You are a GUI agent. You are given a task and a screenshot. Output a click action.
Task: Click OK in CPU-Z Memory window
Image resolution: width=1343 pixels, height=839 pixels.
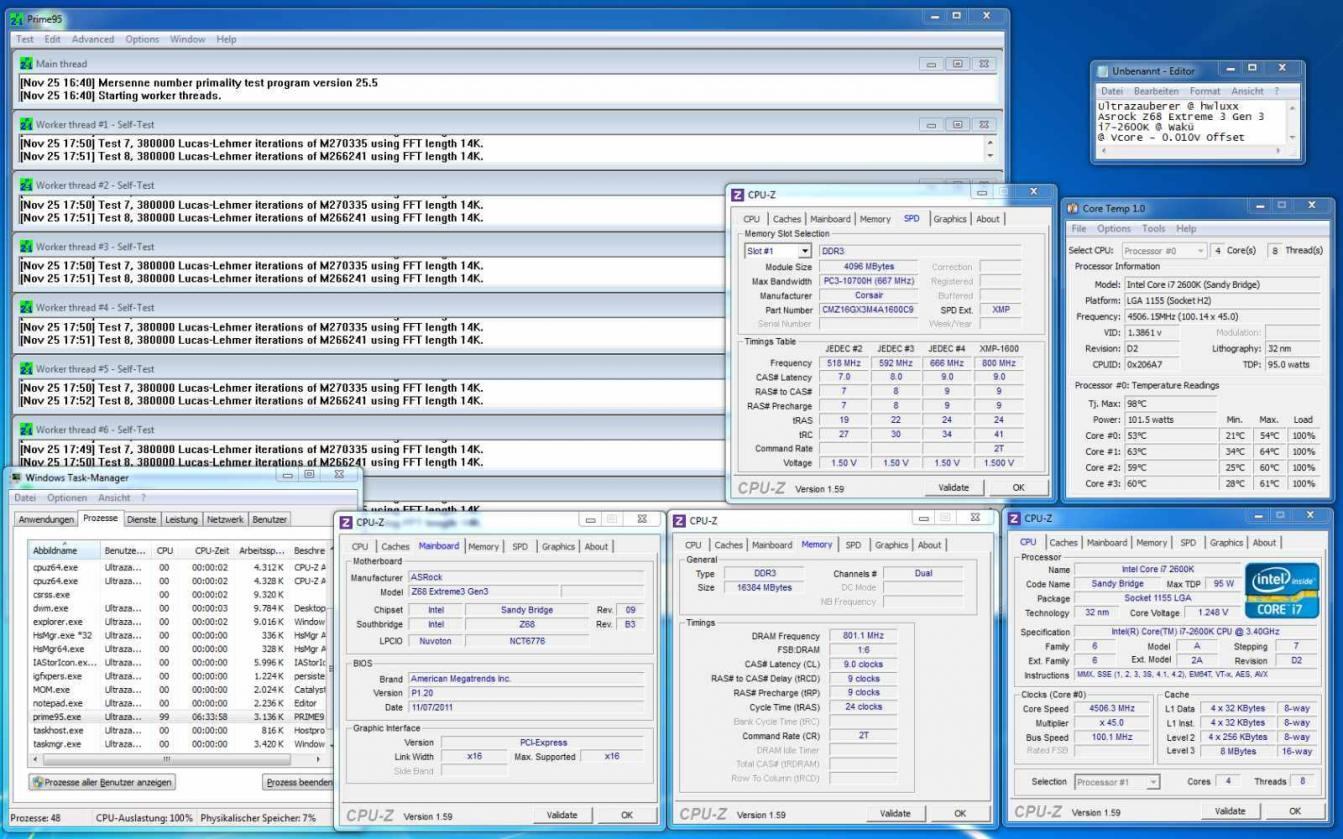961,814
